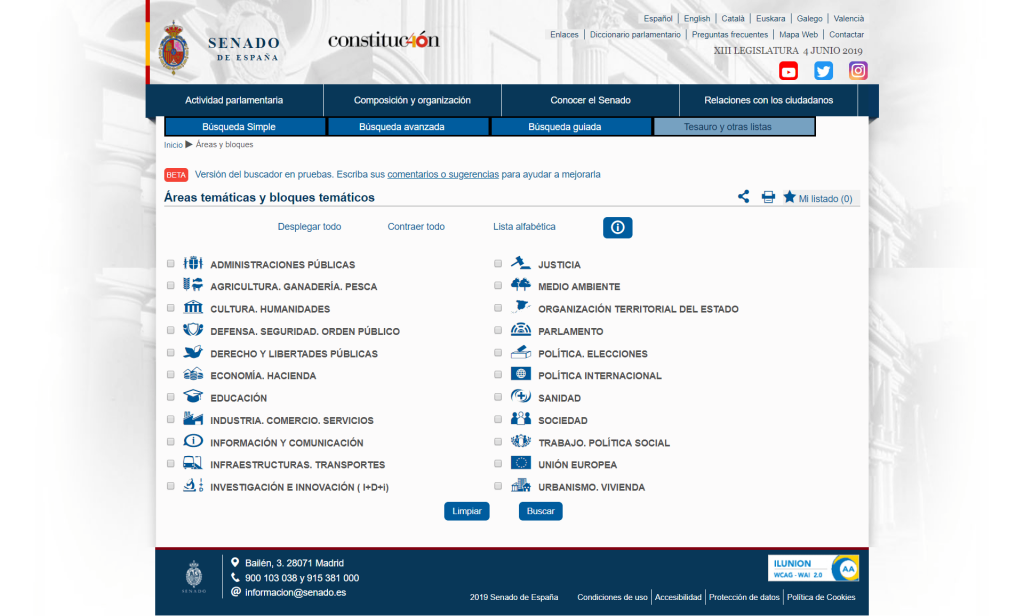1024x616 pixels.
Task: Check the Administraciones Públicas checkbox
Action: (170, 265)
